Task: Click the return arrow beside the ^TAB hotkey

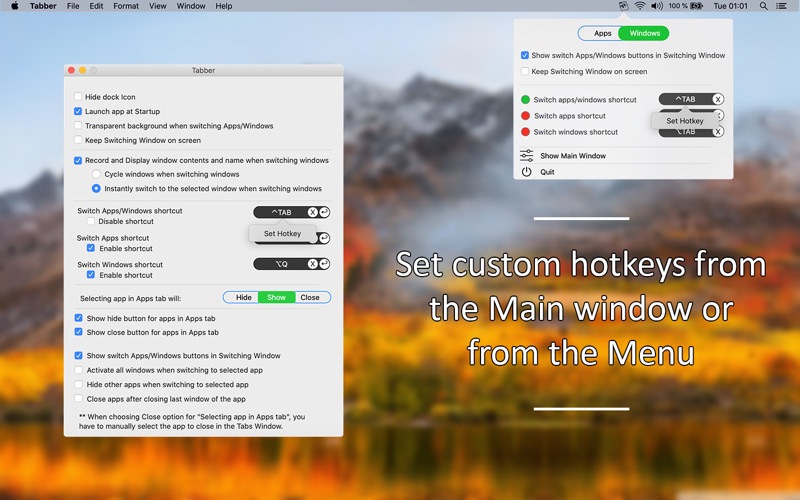Action: [324, 212]
